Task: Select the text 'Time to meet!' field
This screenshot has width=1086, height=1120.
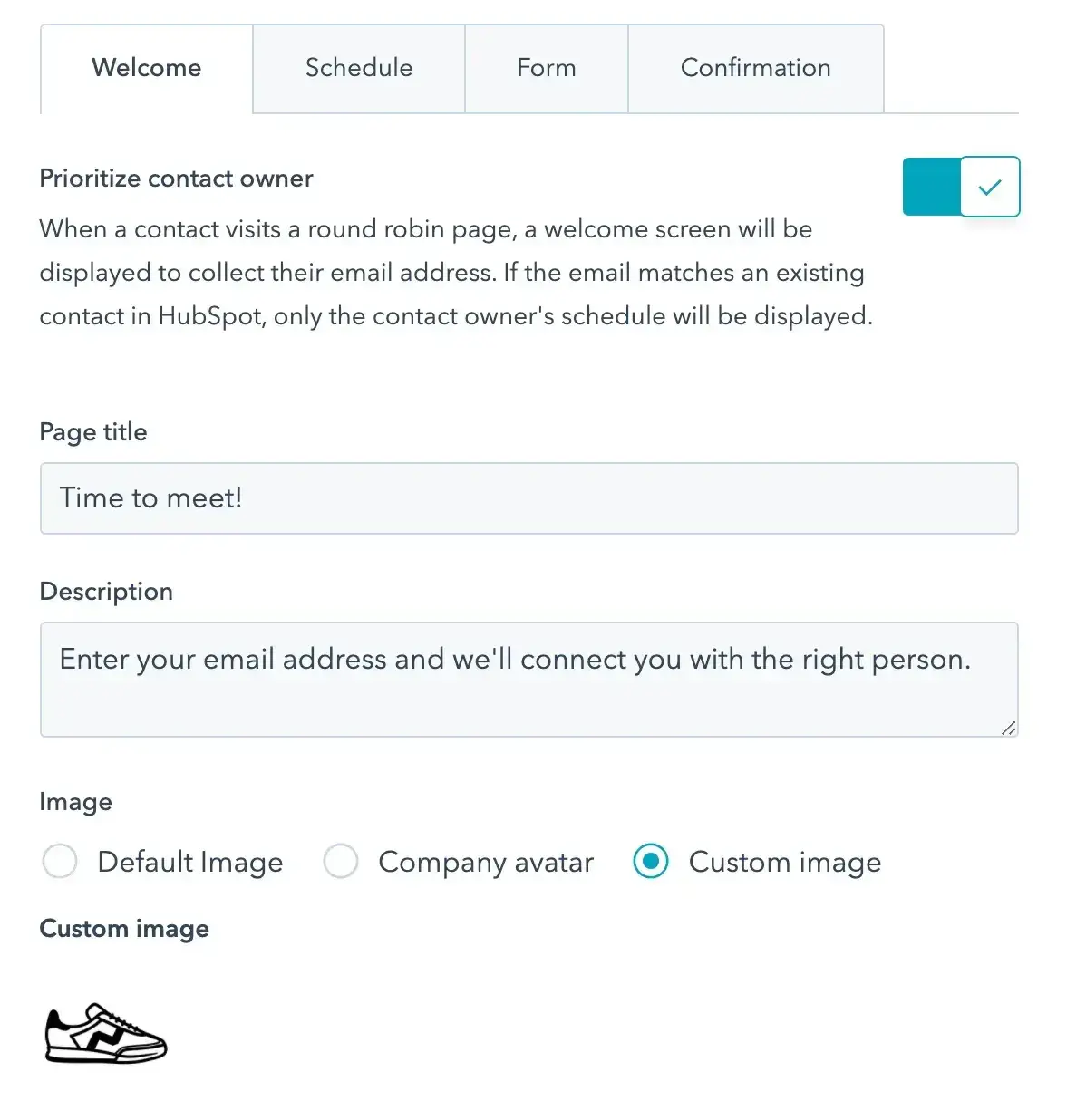Action: (150, 498)
